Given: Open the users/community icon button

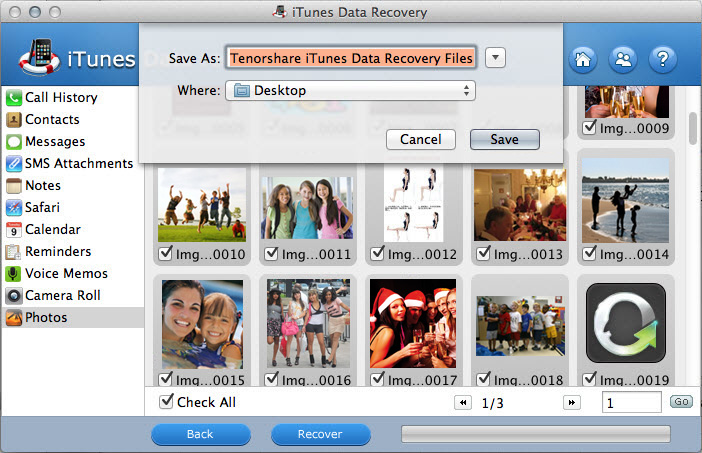Looking at the screenshot, I should coord(623,59).
